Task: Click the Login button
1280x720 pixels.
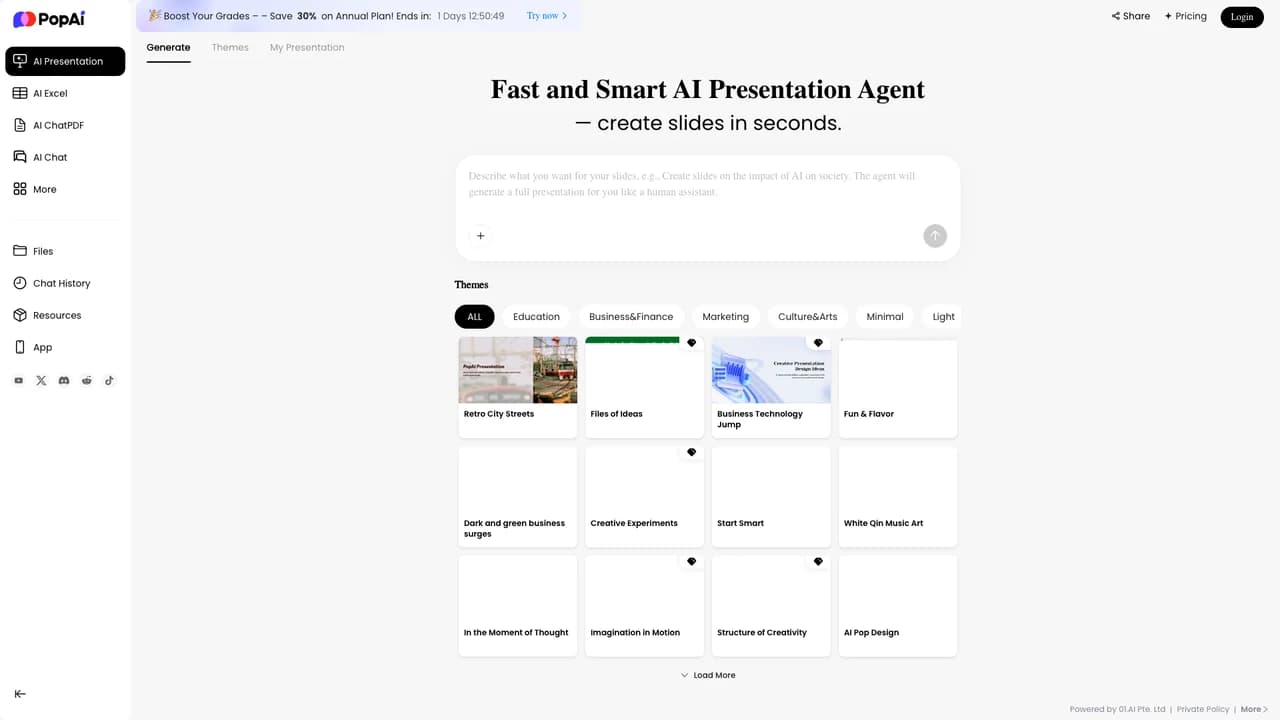Action: click(1242, 17)
